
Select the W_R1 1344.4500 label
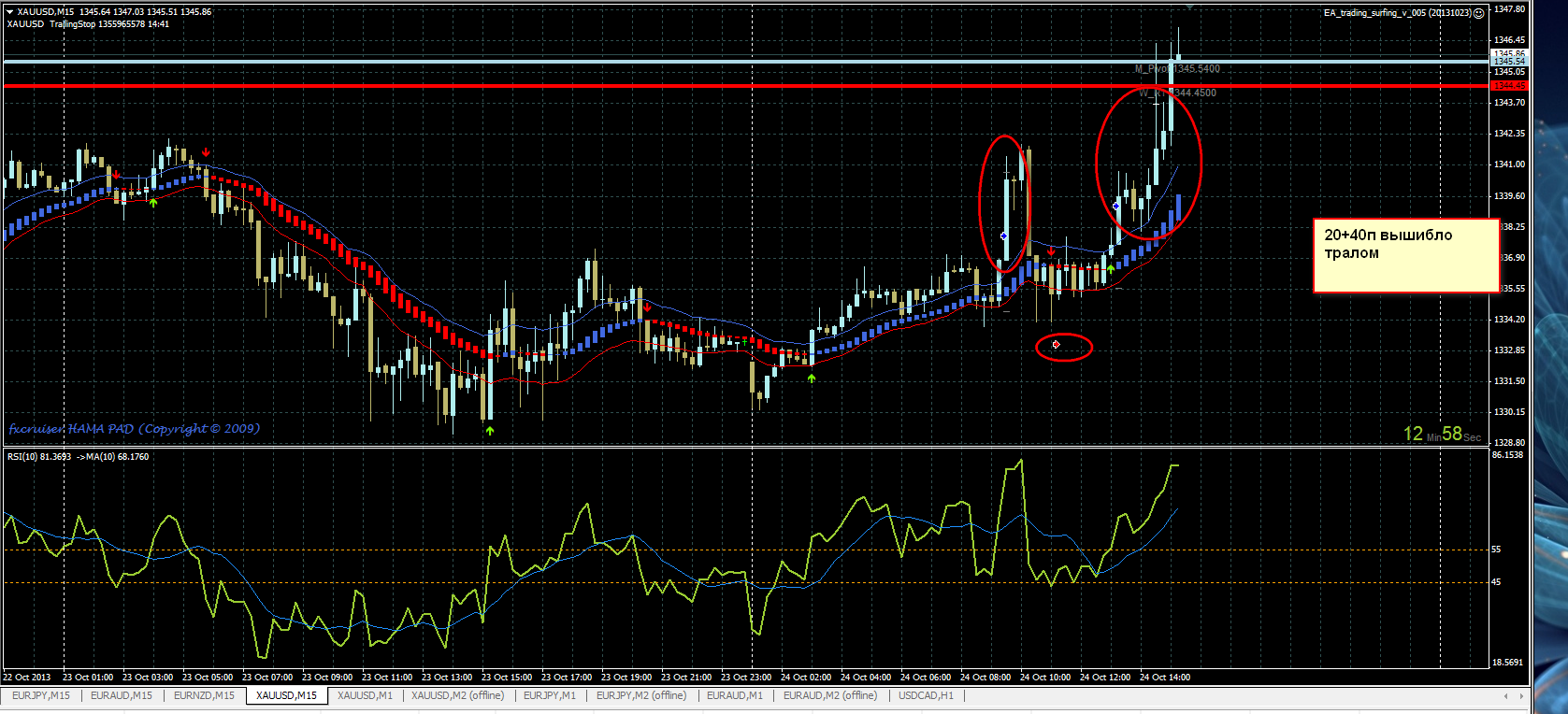[1177, 93]
